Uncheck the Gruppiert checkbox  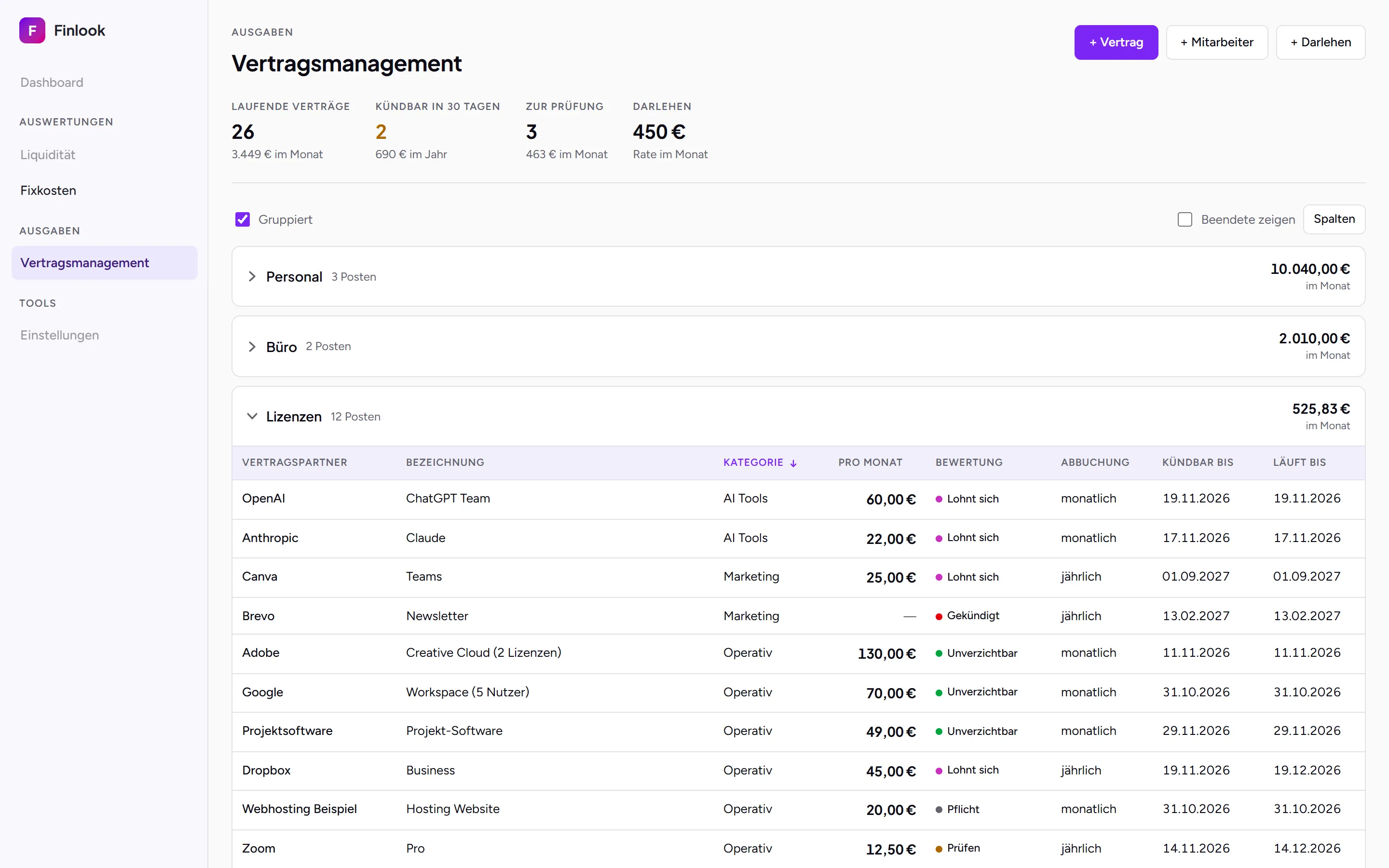coord(242,219)
